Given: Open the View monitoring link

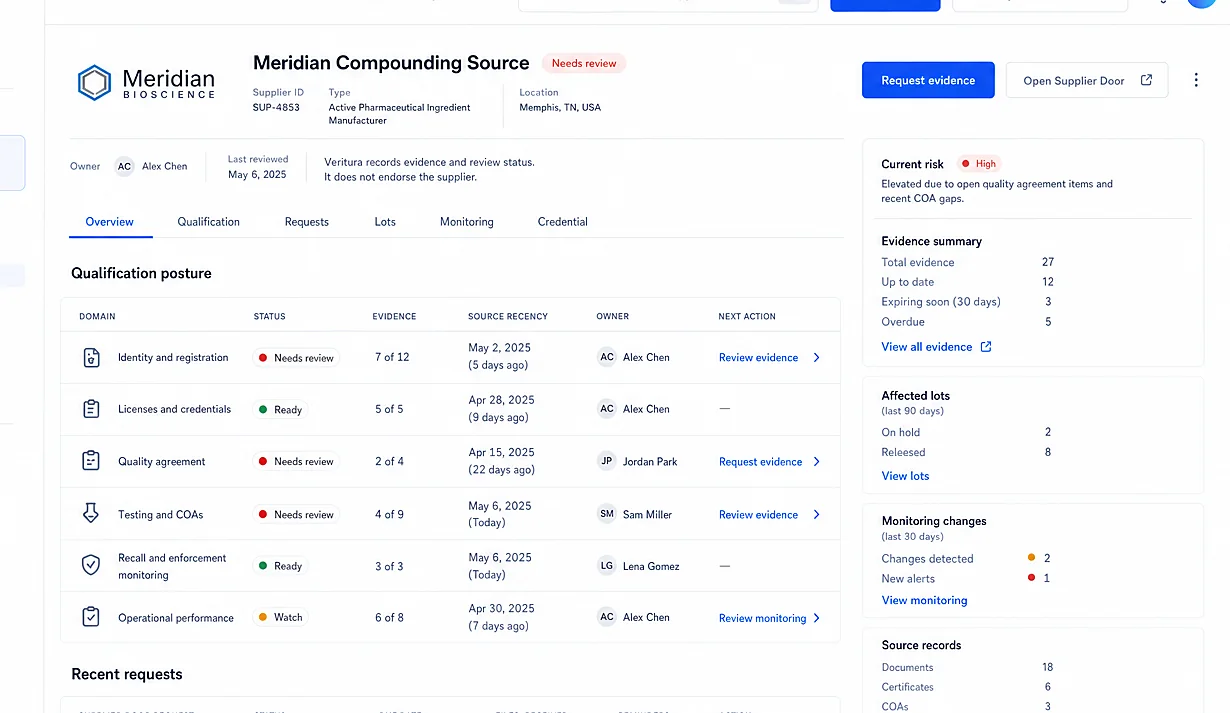Looking at the screenshot, I should coord(924,600).
